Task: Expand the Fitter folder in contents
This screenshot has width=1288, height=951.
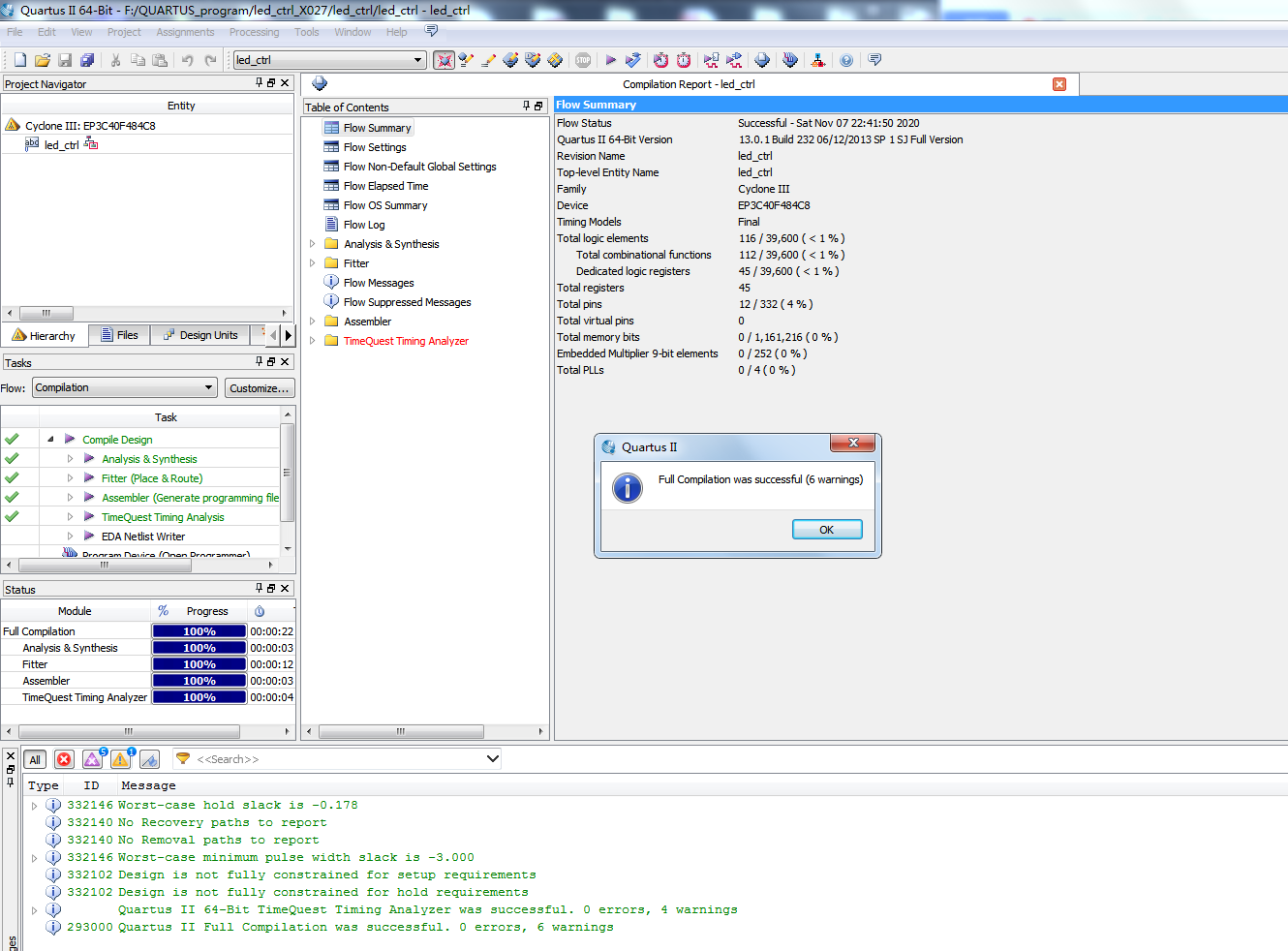Action: tap(312, 263)
